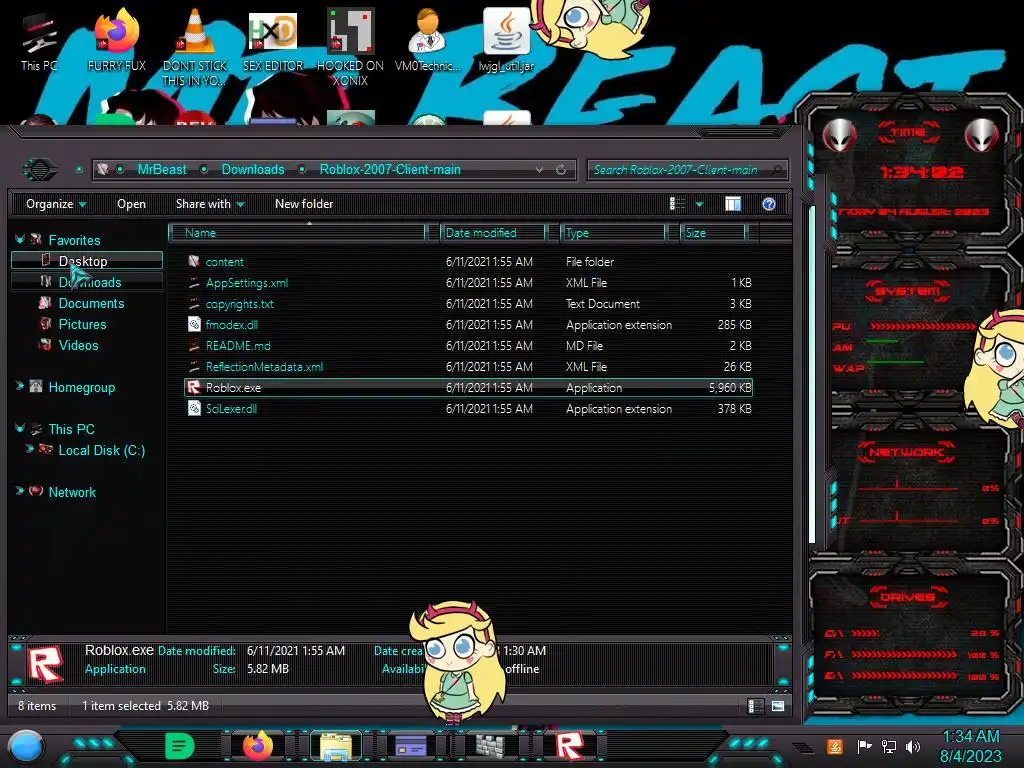Open the view options dropdown arrow

pyautogui.click(x=699, y=204)
